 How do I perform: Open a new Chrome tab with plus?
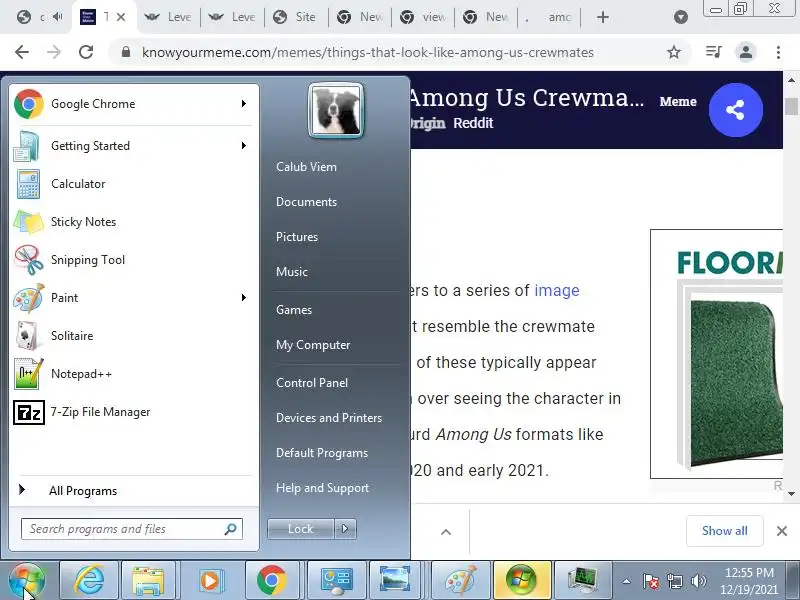pyautogui.click(x=603, y=17)
